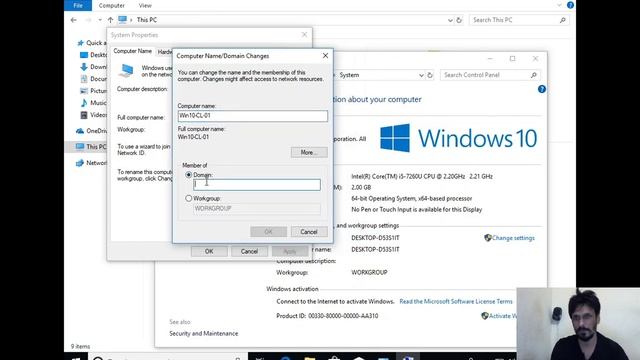This screenshot has width=640, height=360.
Task: Open File Explorer help question mark icon
Action: tap(570, 5)
